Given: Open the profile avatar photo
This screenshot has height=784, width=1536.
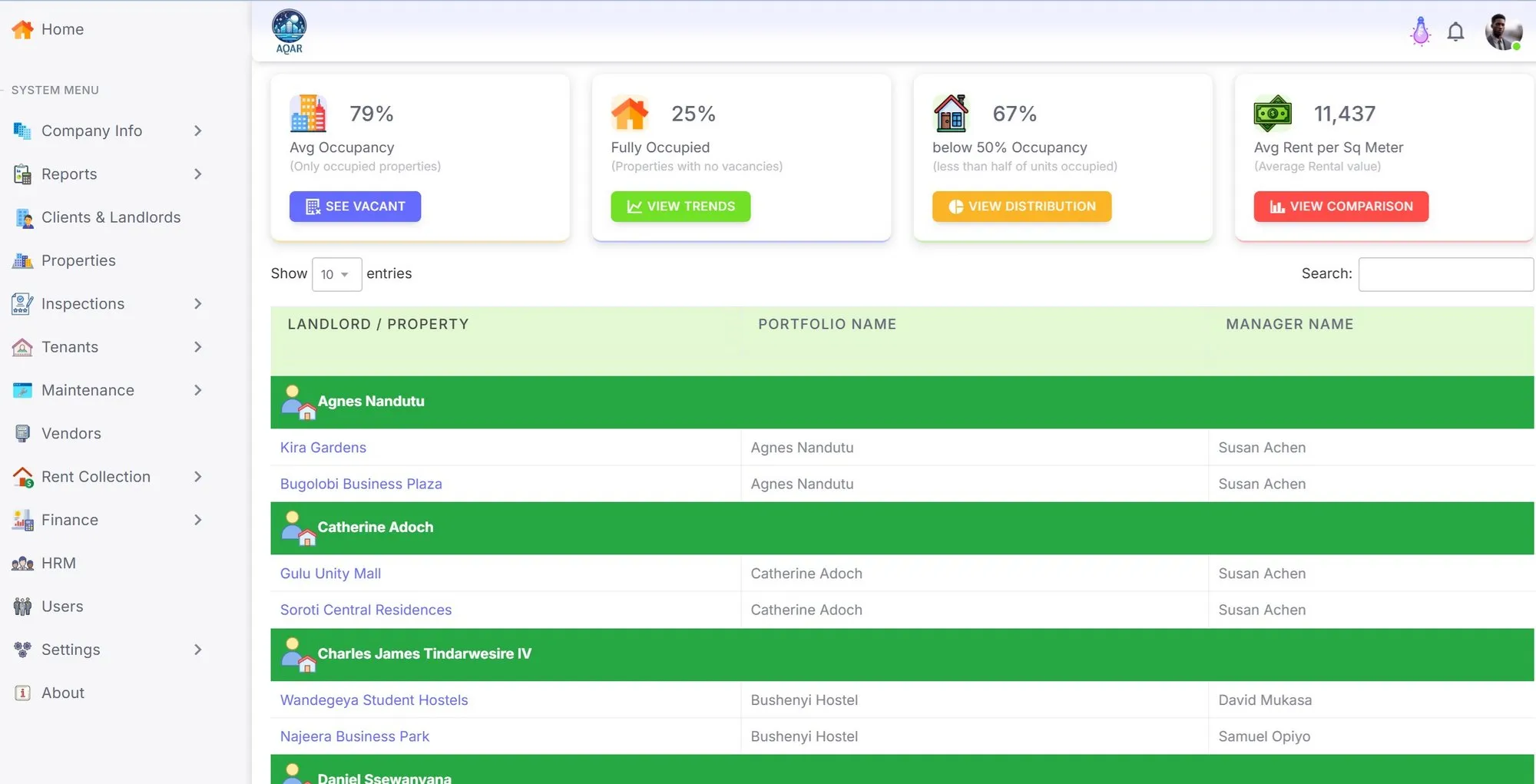Looking at the screenshot, I should 1503,31.
